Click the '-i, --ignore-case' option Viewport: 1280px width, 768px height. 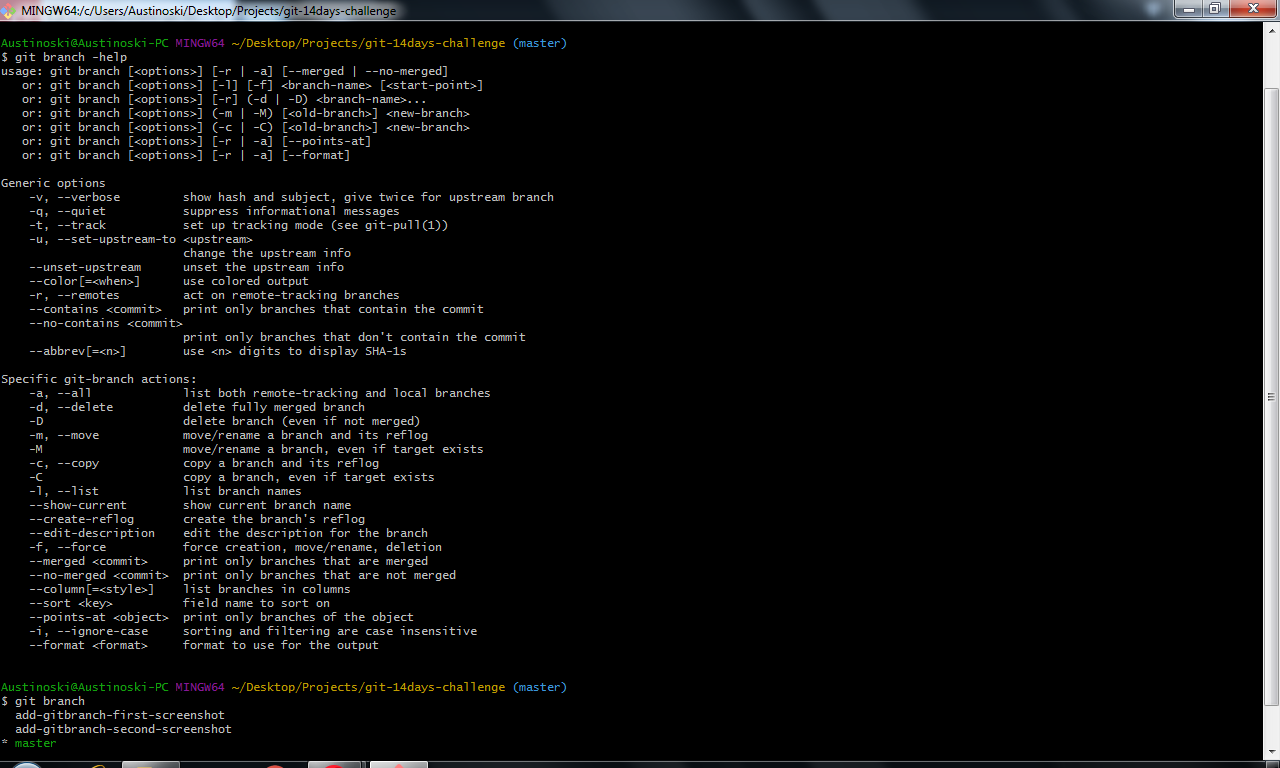88,631
